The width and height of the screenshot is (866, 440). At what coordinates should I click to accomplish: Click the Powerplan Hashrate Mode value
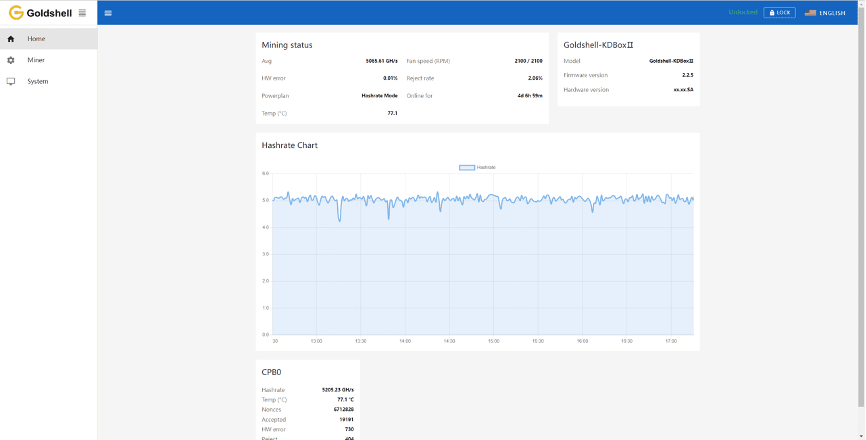point(379,96)
